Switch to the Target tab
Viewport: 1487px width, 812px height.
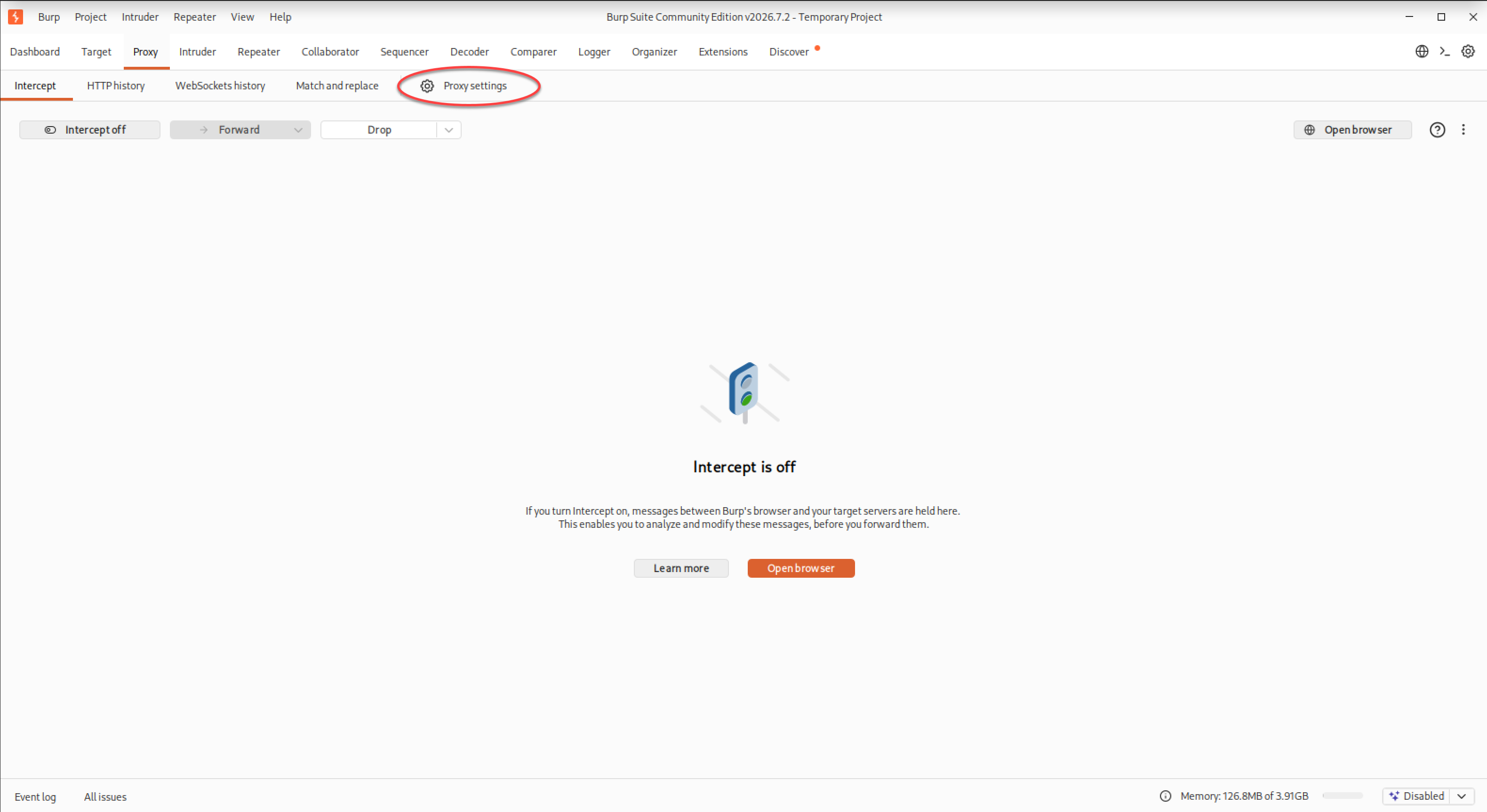point(96,51)
